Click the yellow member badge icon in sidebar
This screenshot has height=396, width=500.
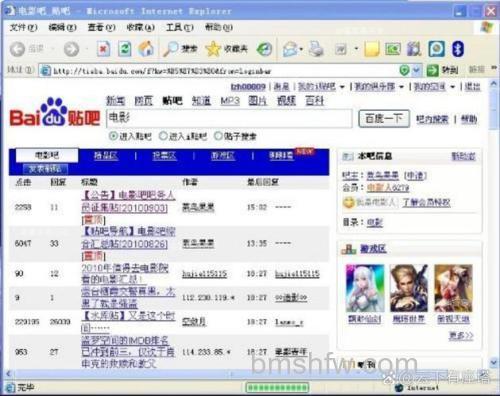tap(349, 202)
